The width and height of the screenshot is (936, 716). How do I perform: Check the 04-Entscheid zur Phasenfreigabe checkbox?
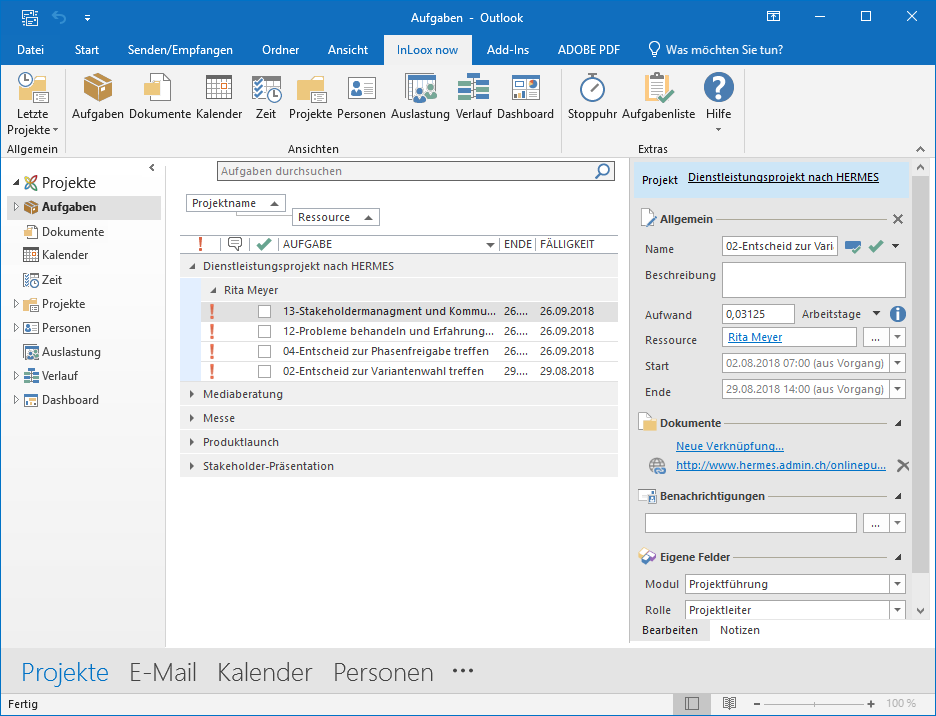click(264, 352)
